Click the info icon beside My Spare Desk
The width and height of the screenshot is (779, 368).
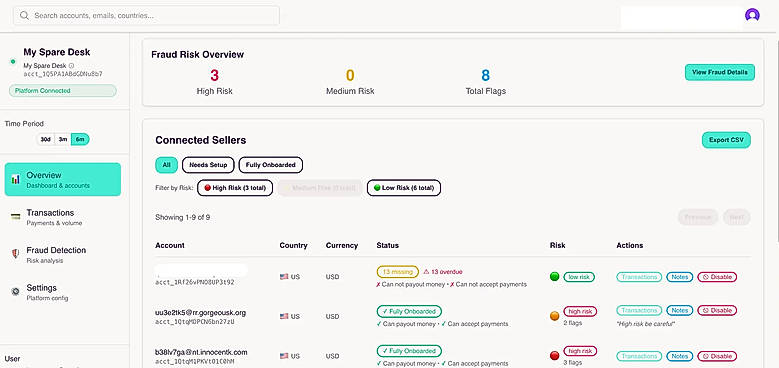coord(71,66)
